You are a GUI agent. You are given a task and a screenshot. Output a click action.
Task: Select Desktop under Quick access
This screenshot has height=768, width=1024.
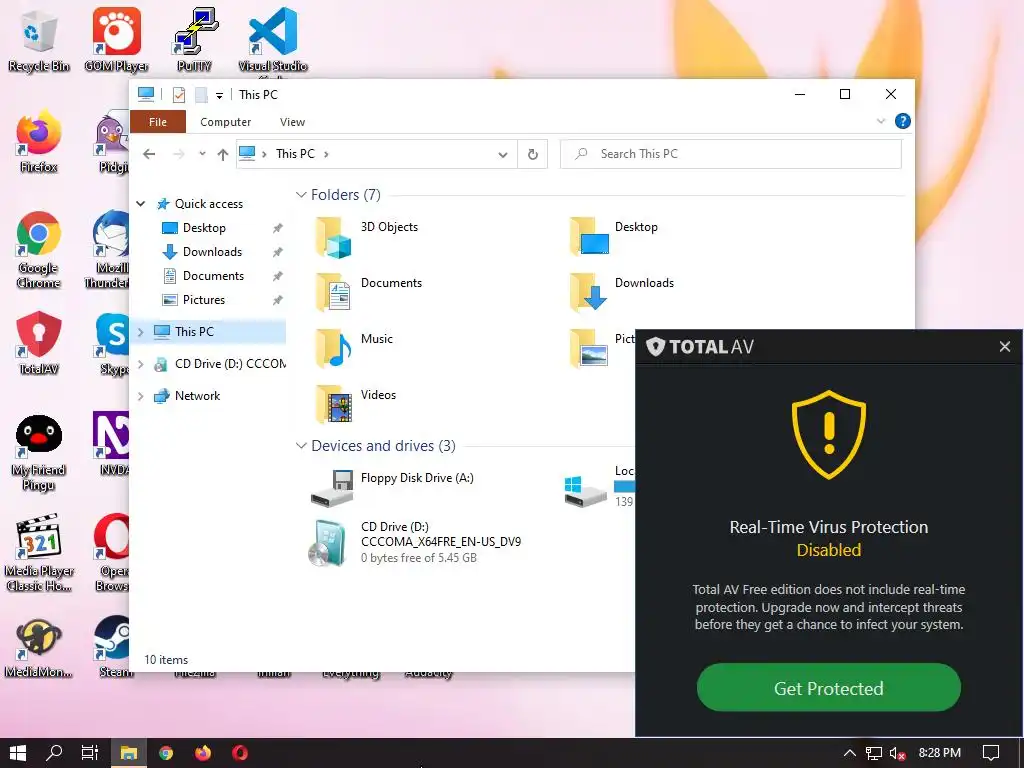(204, 228)
